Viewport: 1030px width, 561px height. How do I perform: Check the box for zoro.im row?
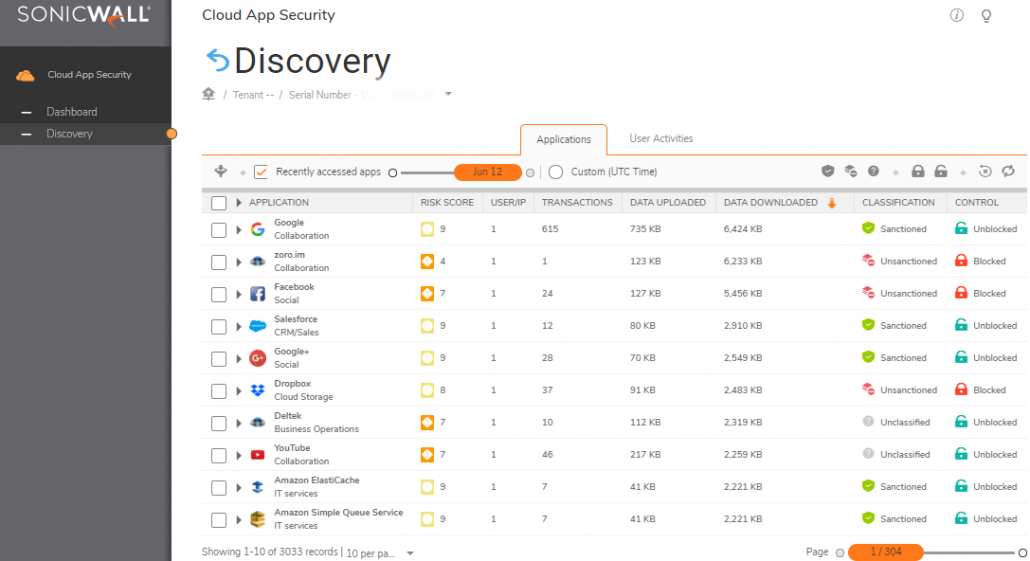pyautogui.click(x=219, y=262)
